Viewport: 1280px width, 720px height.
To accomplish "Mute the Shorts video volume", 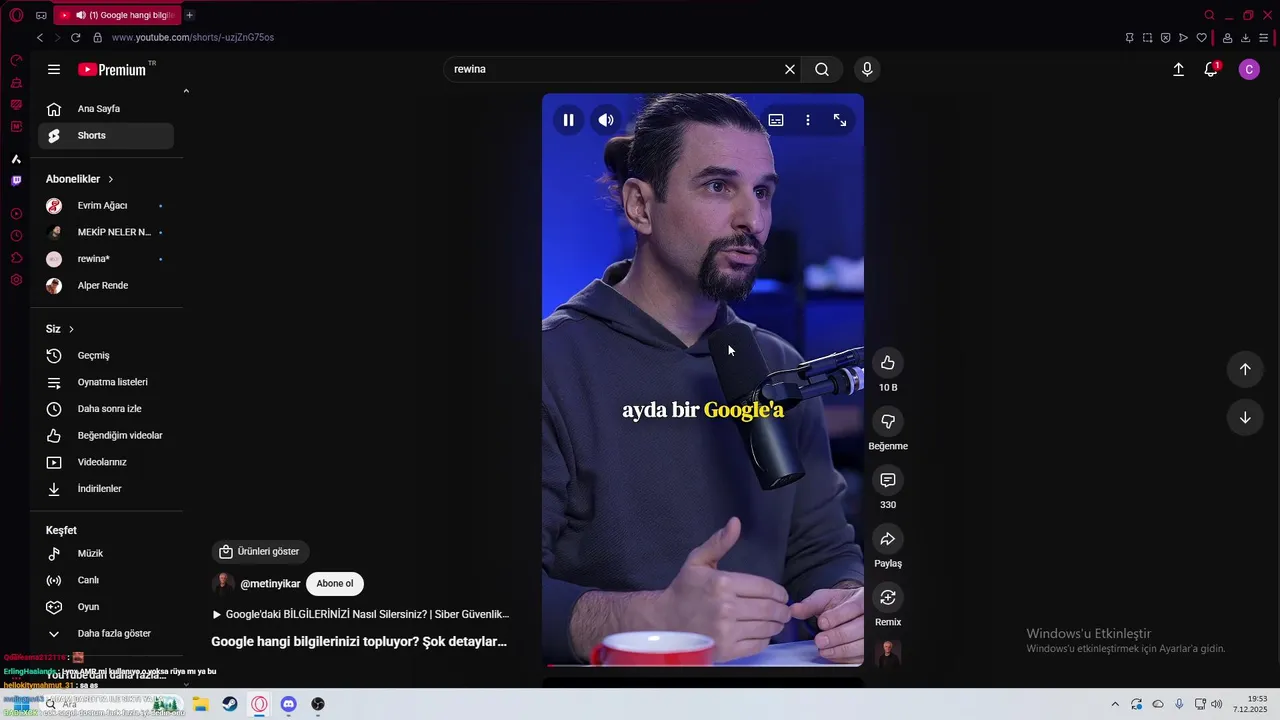I will pyautogui.click(x=606, y=120).
